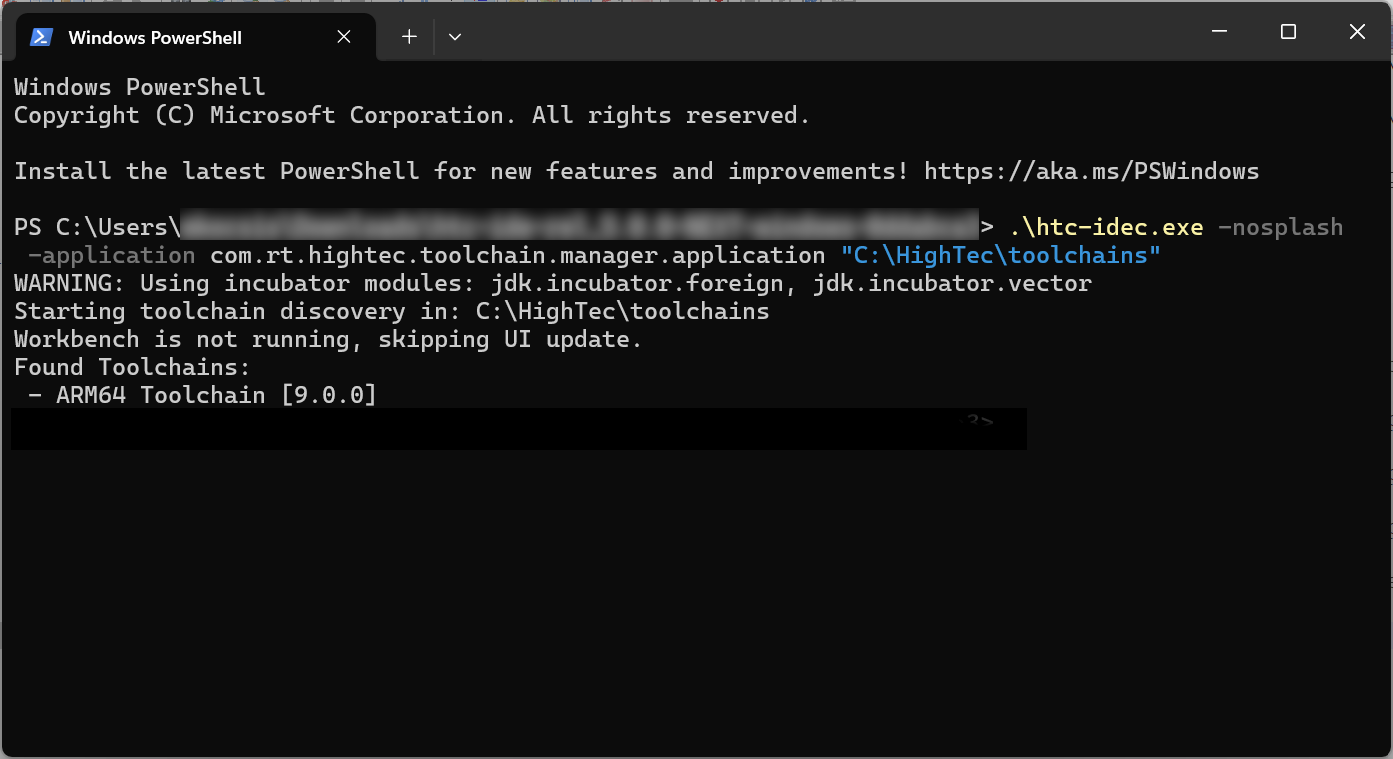Maximize the terminal window
The height and width of the screenshot is (759, 1393).
pos(1287,31)
